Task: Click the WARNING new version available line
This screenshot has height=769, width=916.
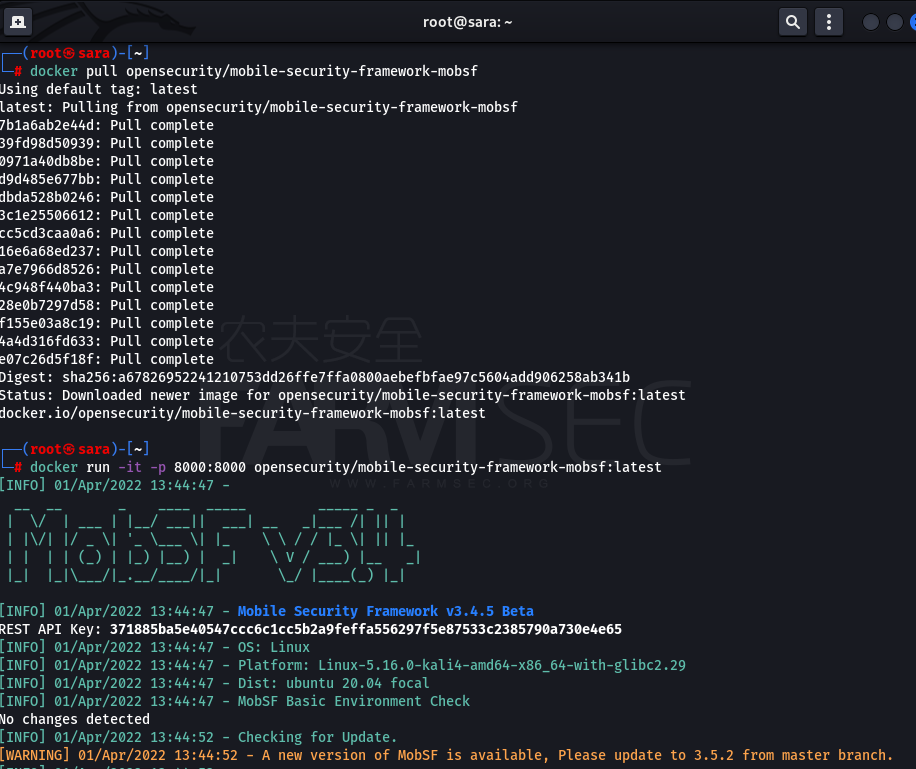Action: (x=447, y=756)
